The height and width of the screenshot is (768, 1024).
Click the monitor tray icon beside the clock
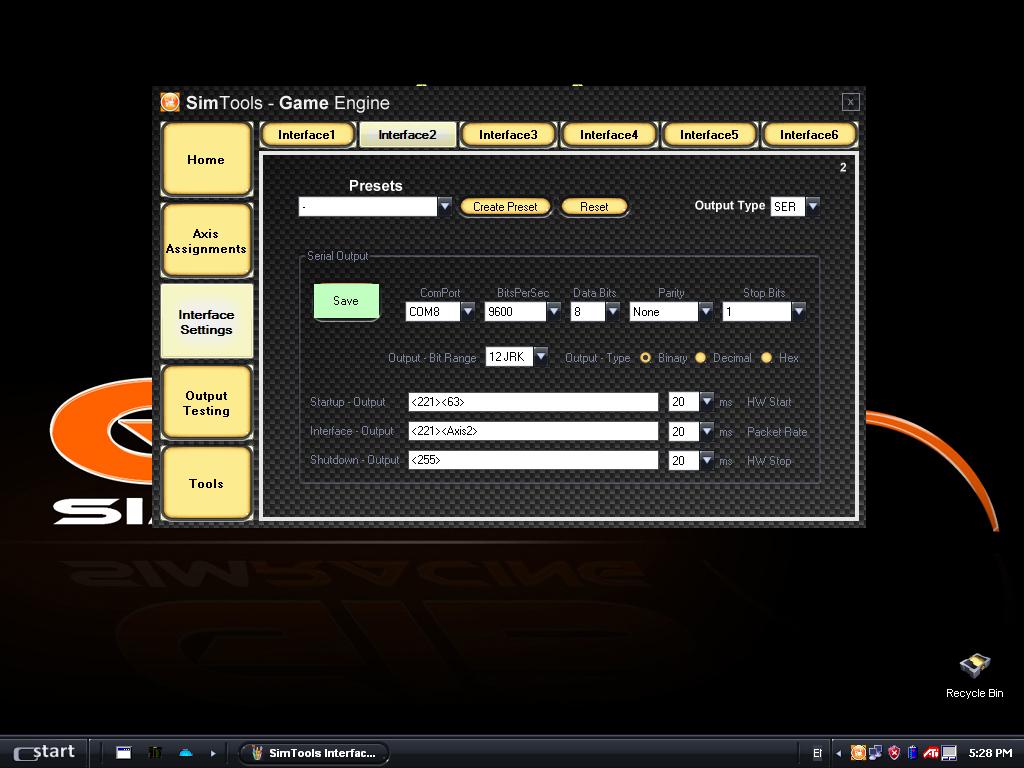pyautogui.click(x=949, y=753)
